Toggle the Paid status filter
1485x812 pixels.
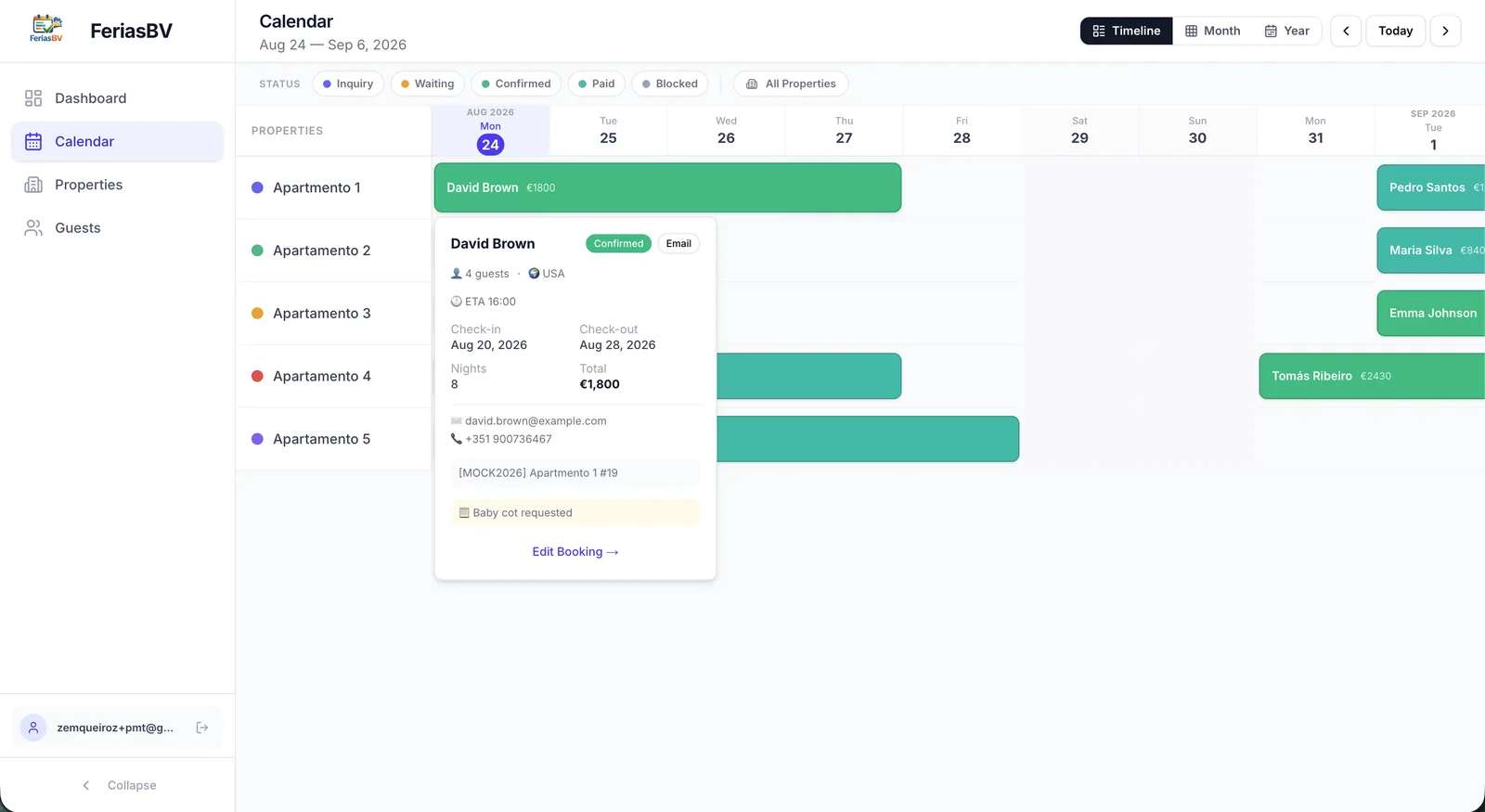pos(597,84)
